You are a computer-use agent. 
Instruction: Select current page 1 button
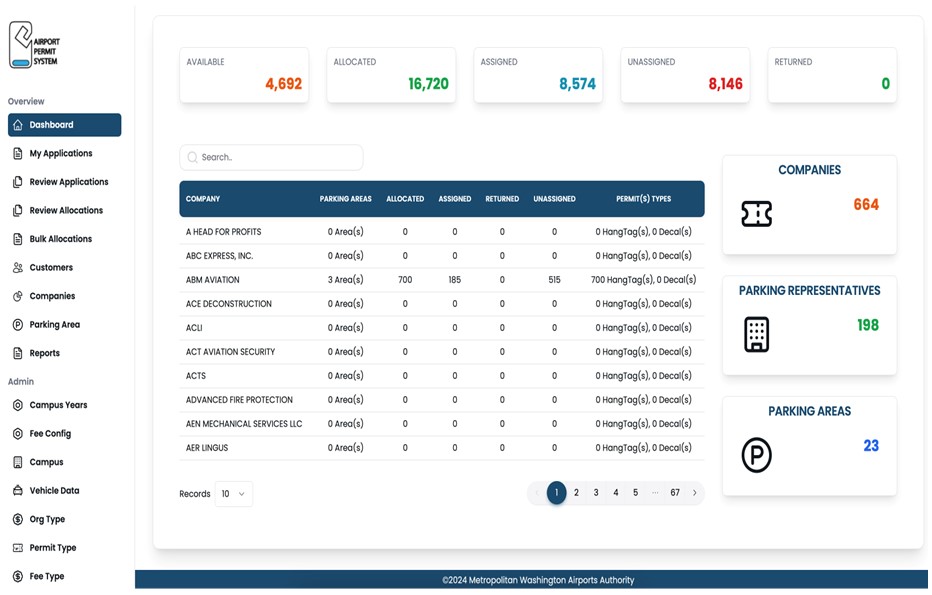(556, 493)
